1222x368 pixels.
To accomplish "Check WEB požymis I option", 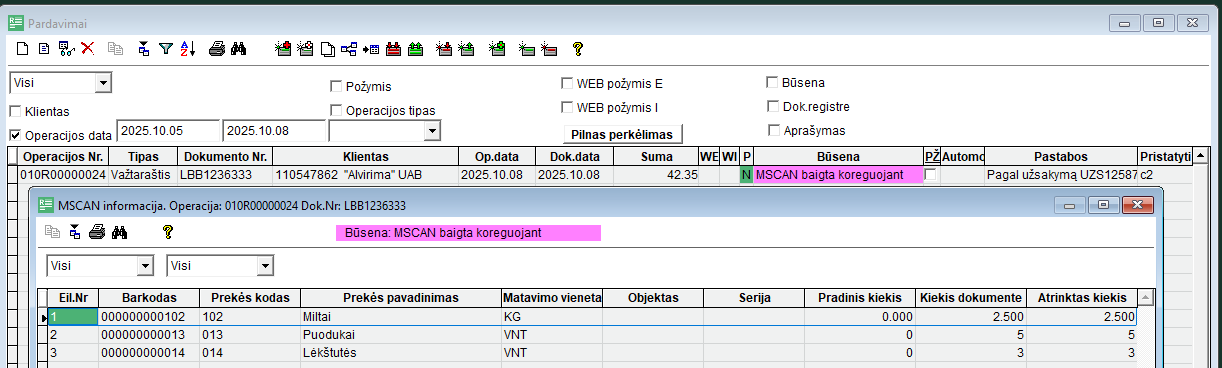I will pyautogui.click(x=567, y=106).
